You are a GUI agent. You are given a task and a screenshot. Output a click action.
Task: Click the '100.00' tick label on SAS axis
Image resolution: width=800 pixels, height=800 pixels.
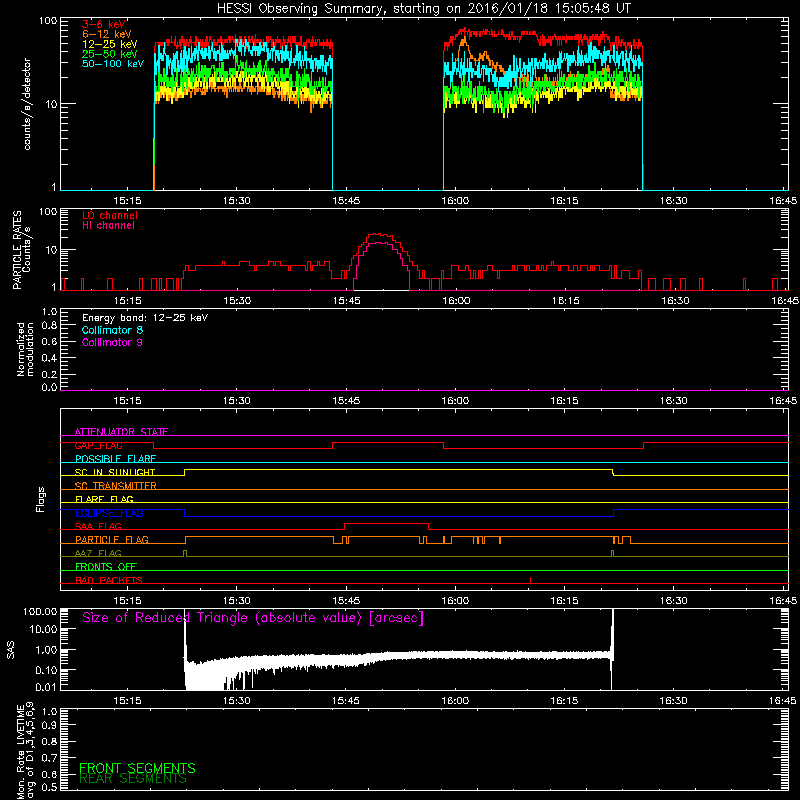point(40,611)
